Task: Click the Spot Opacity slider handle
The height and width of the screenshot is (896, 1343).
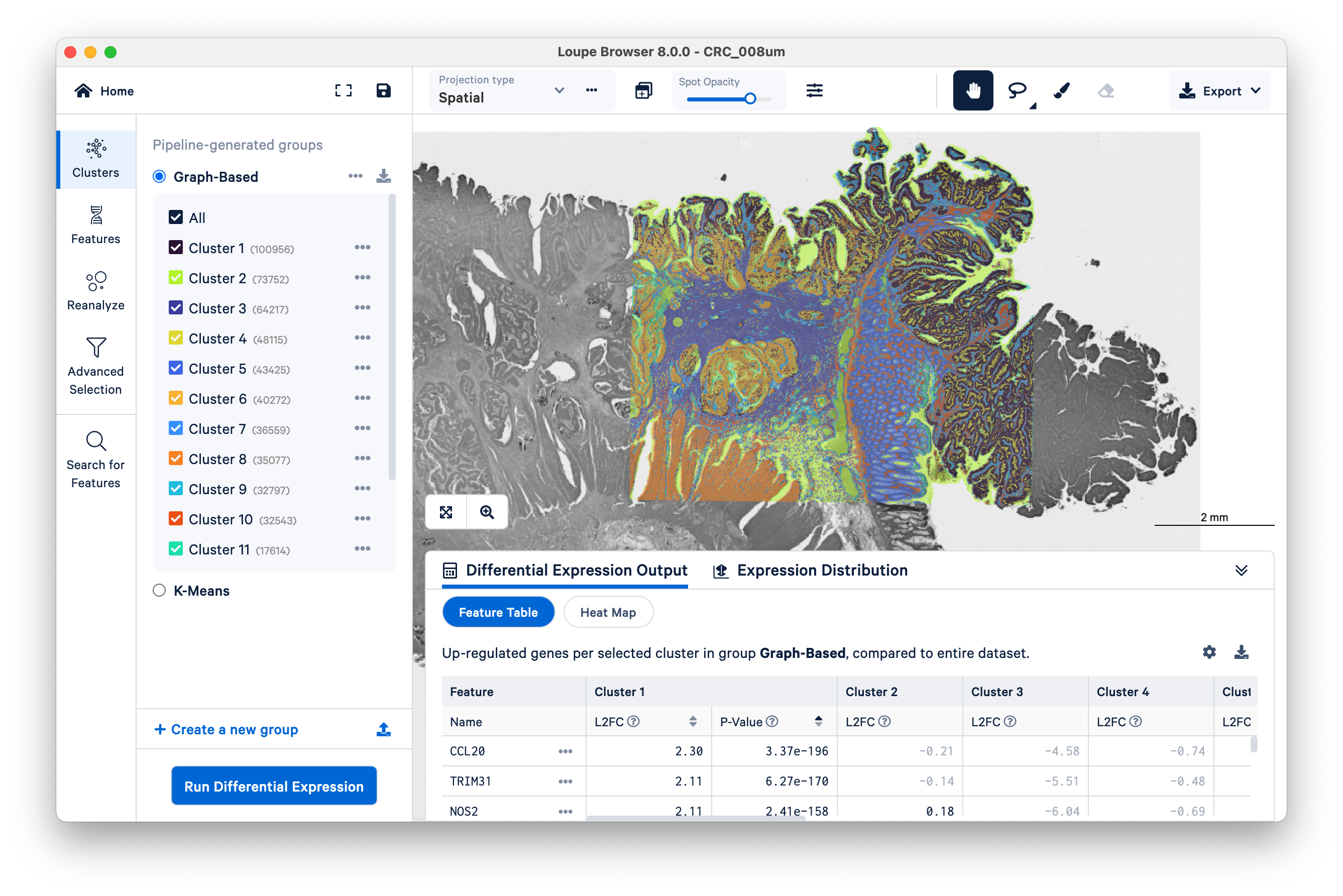Action: pos(750,99)
